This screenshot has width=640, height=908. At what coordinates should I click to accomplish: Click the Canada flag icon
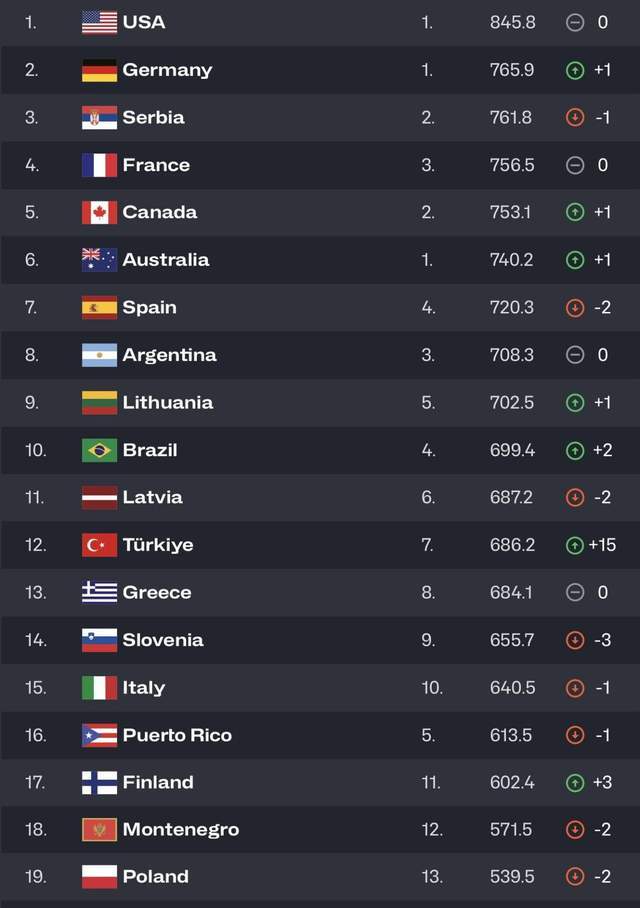(99, 212)
